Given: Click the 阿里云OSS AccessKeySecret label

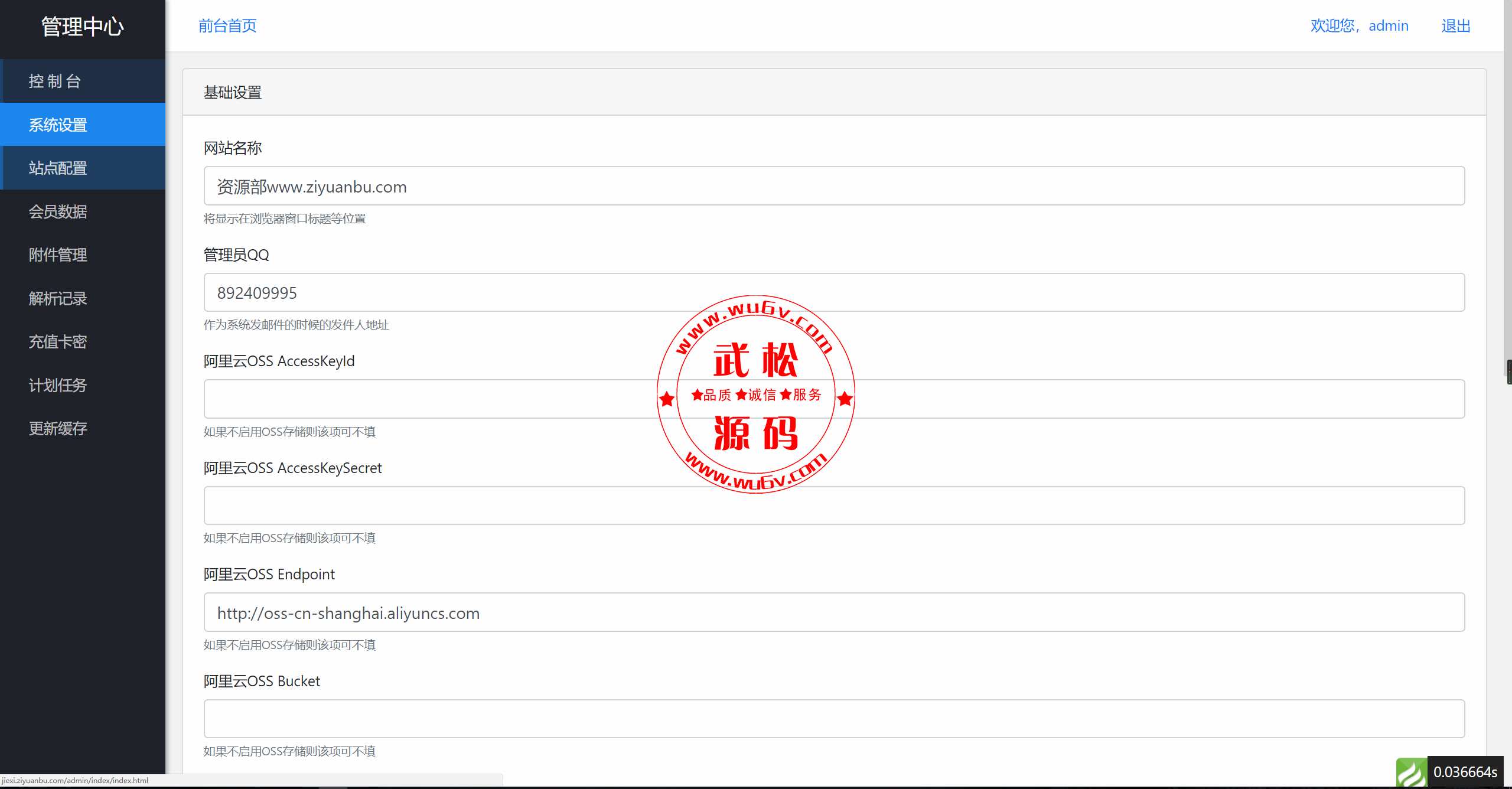Looking at the screenshot, I should 292,468.
